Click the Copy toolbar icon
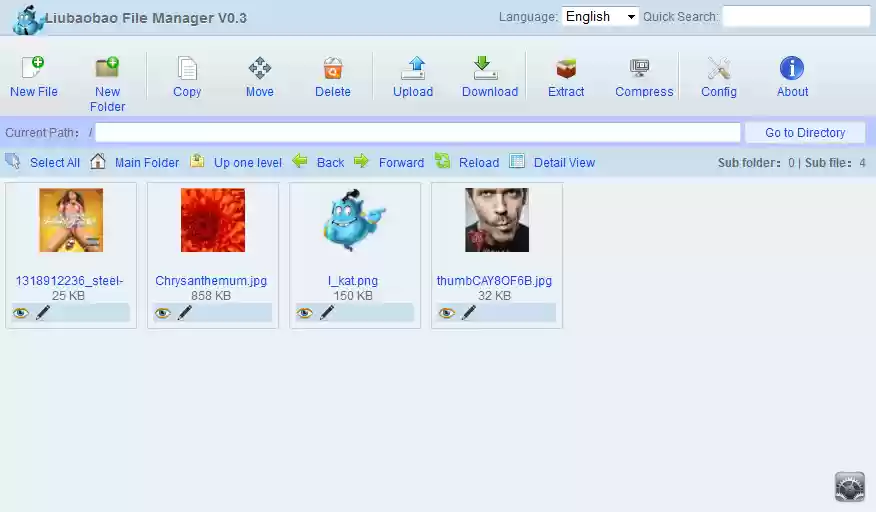 pyautogui.click(x=187, y=68)
